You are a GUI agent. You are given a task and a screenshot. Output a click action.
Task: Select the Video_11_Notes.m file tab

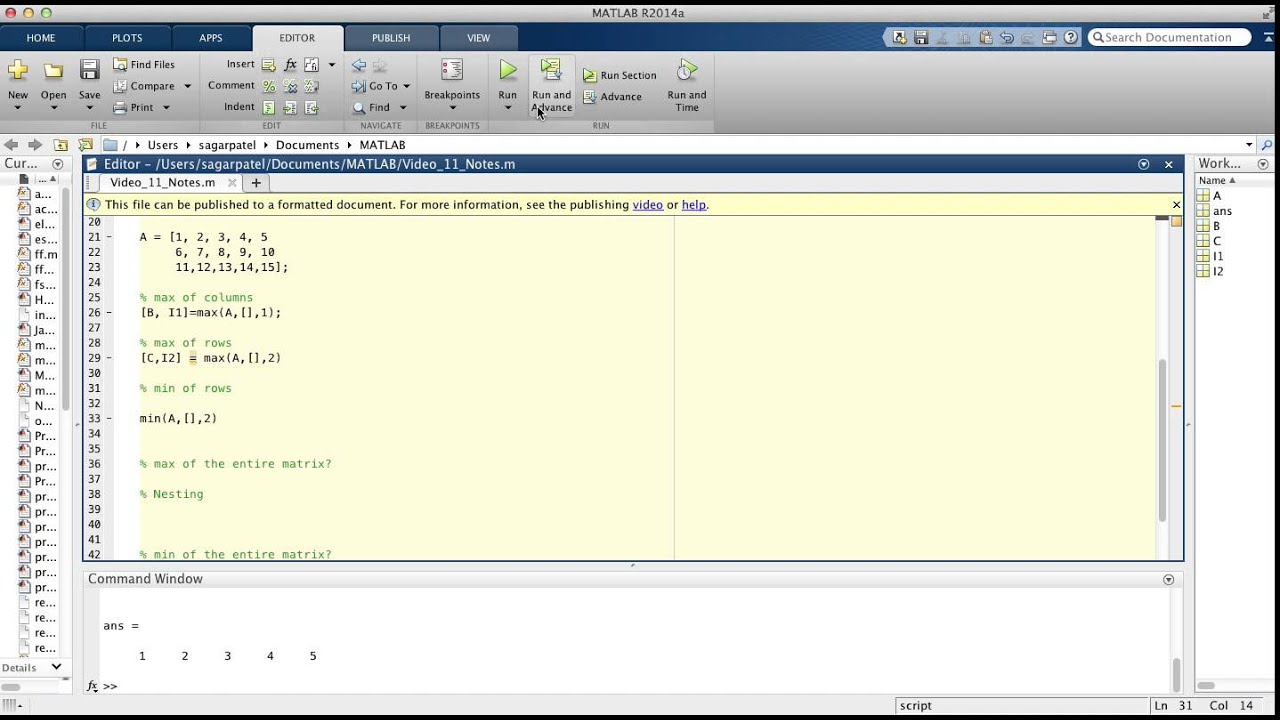[162, 183]
